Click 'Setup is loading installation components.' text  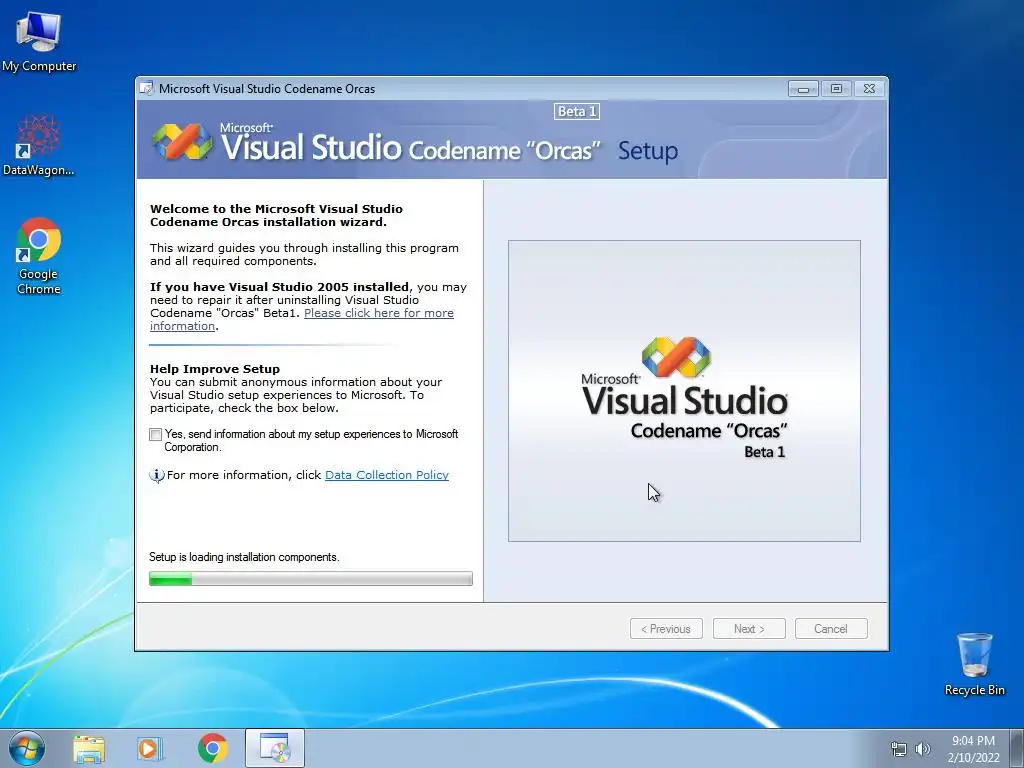pyautogui.click(x=244, y=557)
